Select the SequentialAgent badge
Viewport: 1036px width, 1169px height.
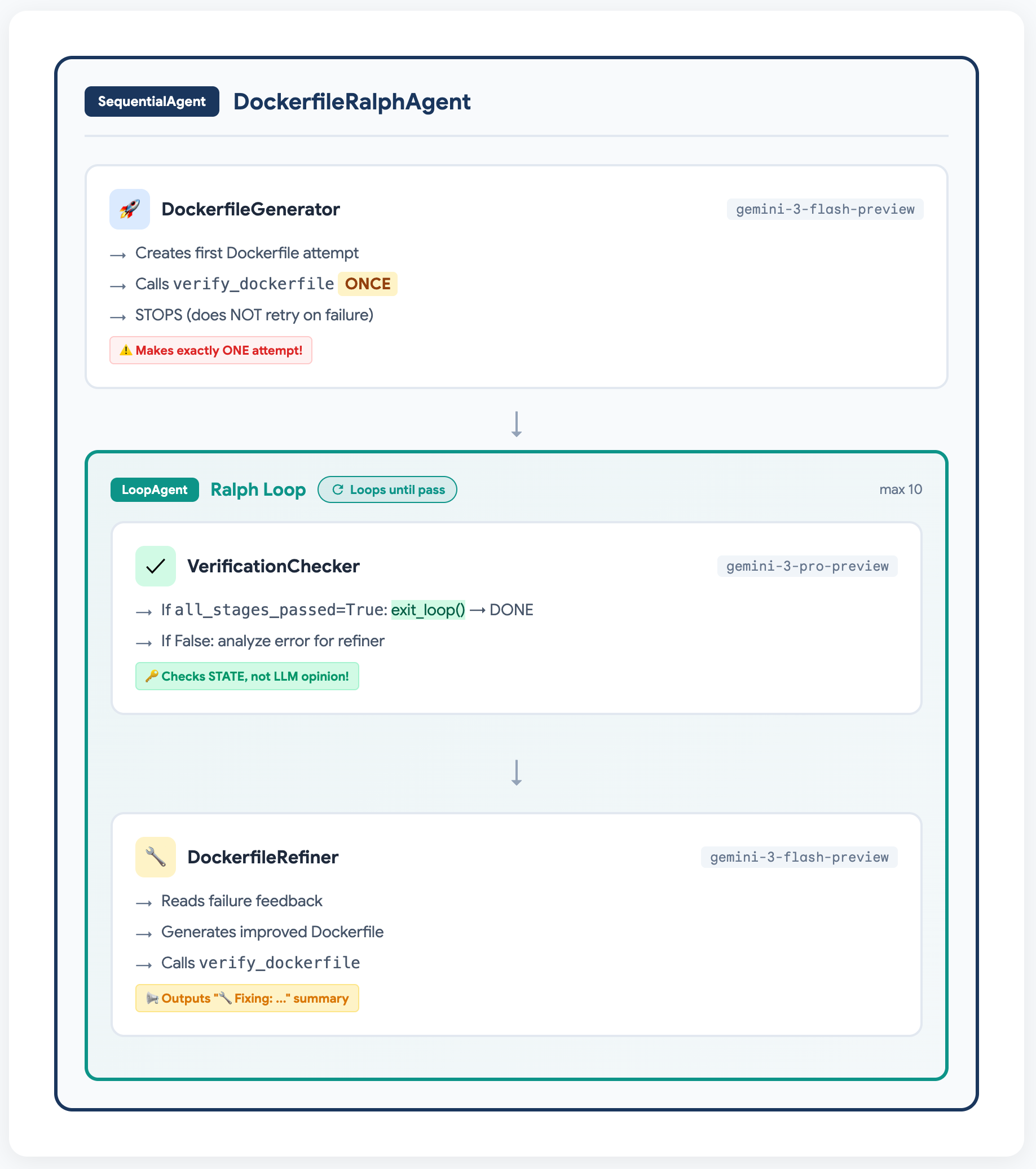tap(151, 102)
